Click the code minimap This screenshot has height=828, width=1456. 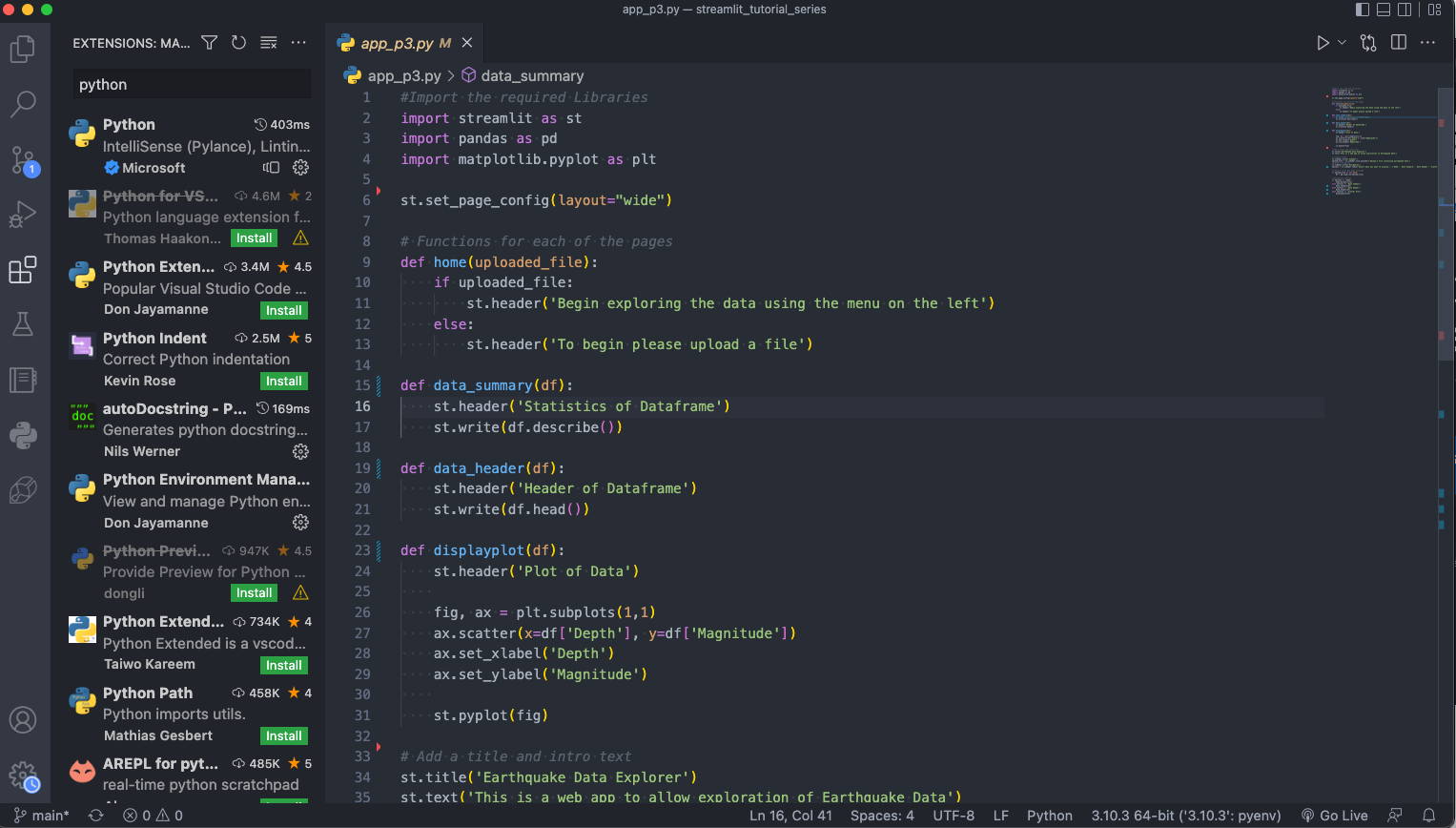[1381, 143]
